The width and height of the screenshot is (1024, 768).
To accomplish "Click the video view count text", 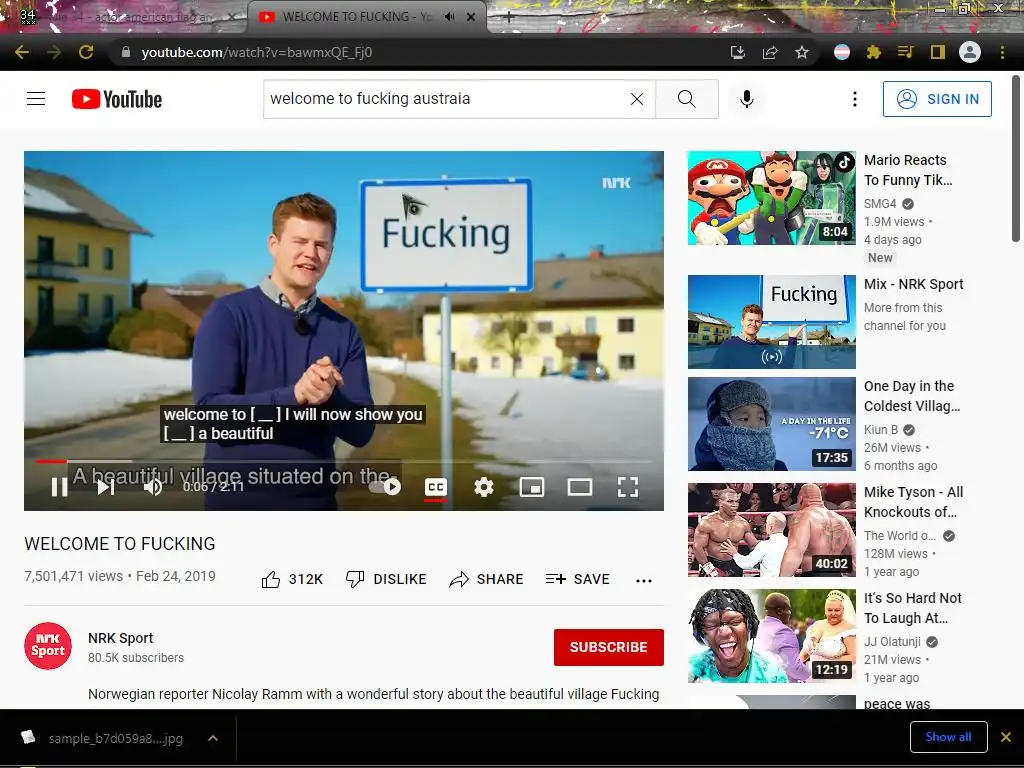I will click(x=73, y=576).
